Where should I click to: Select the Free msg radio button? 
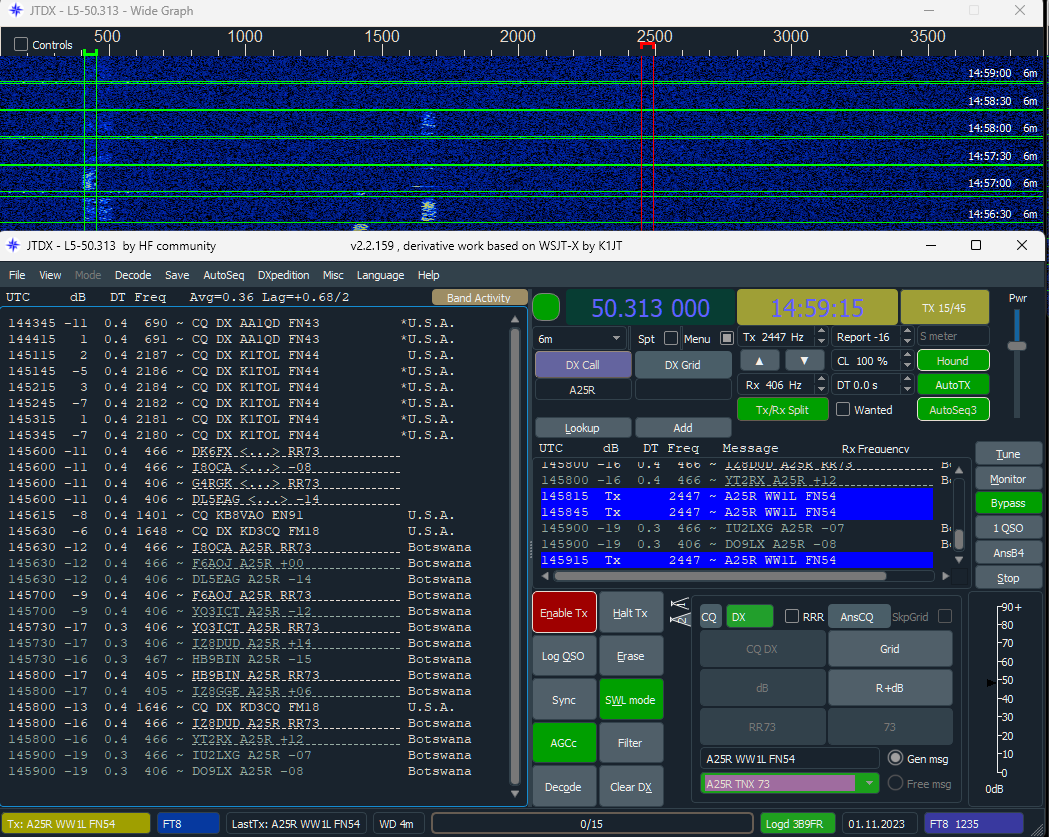point(895,783)
